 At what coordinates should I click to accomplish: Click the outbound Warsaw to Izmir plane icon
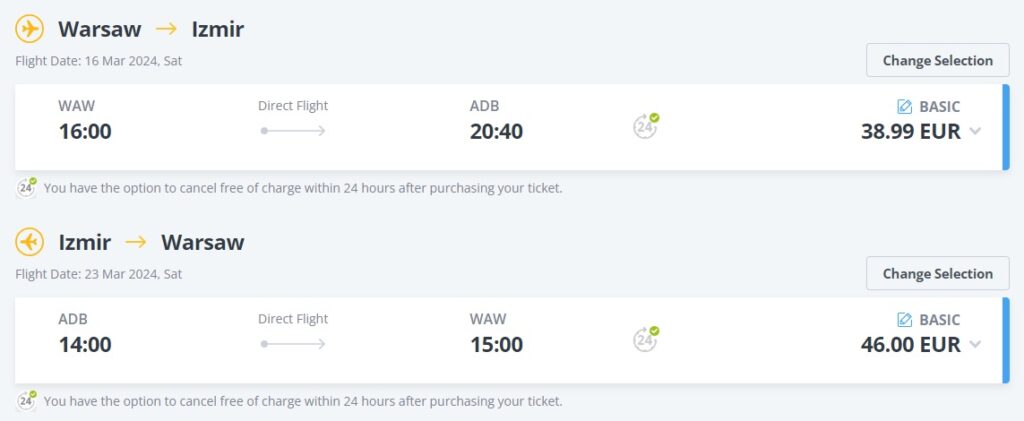point(30,29)
